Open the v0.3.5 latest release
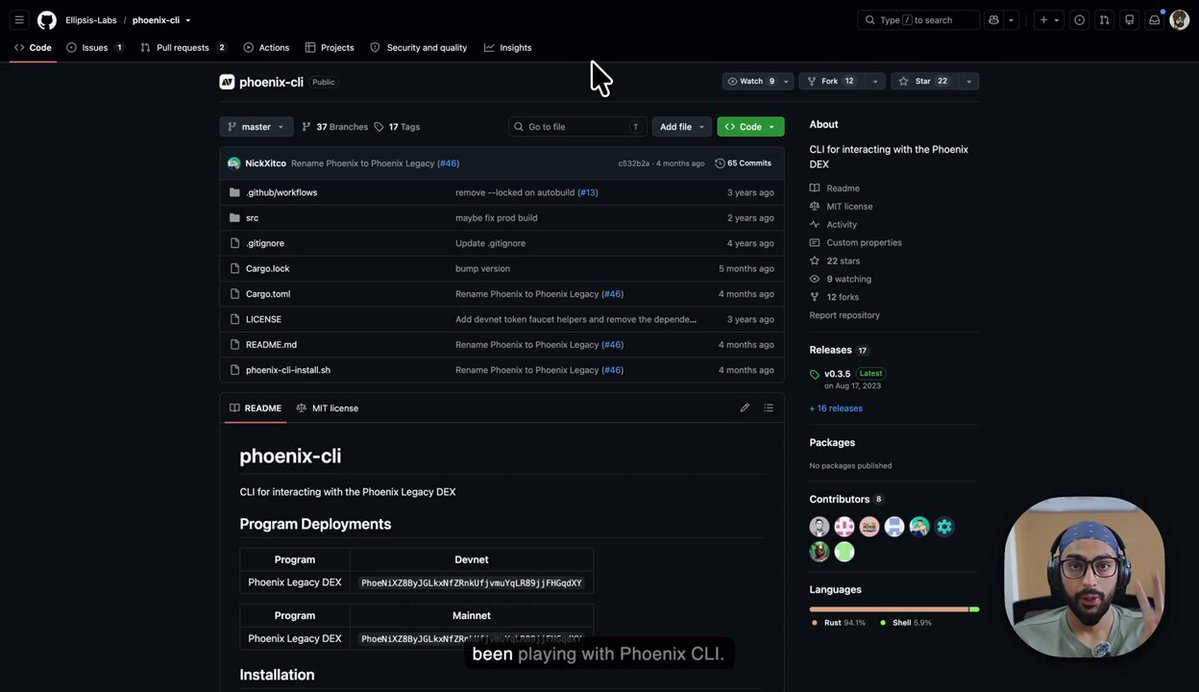The height and width of the screenshot is (692, 1199). pos(837,374)
